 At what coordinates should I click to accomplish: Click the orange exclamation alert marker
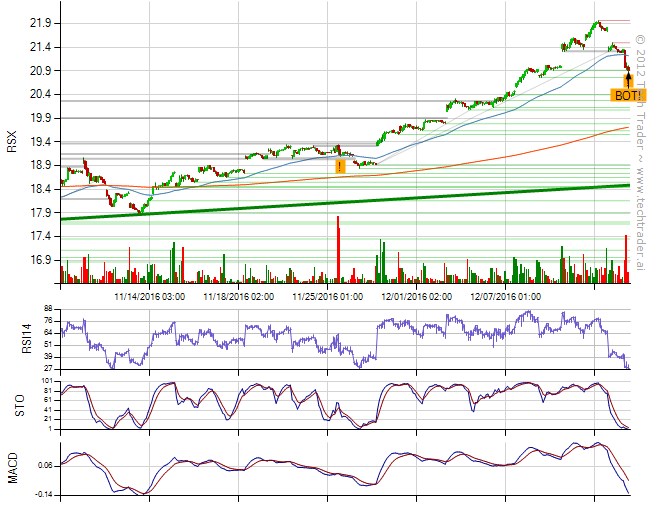[340, 166]
